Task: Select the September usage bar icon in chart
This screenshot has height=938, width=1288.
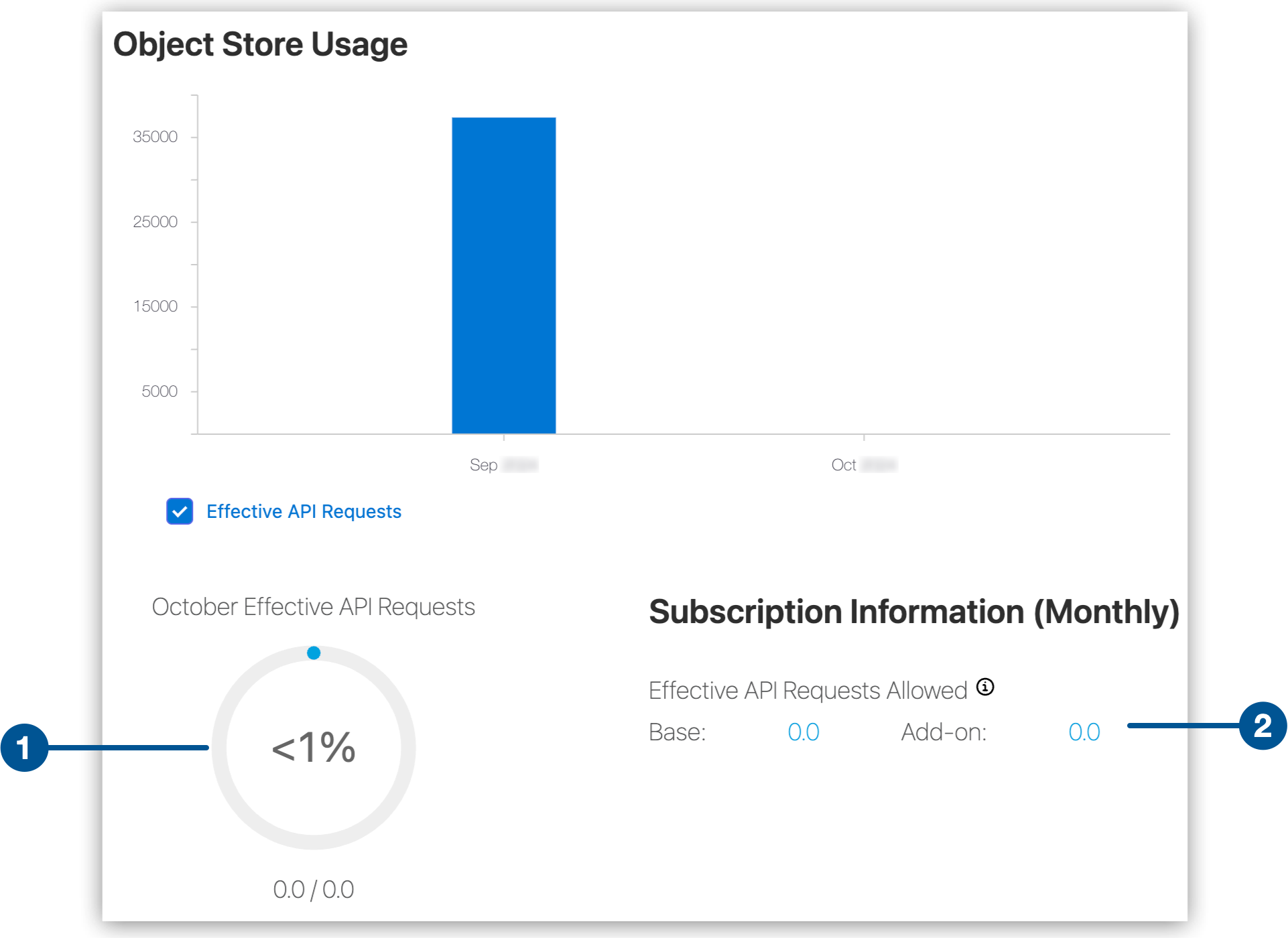Action: pos(503,275)
